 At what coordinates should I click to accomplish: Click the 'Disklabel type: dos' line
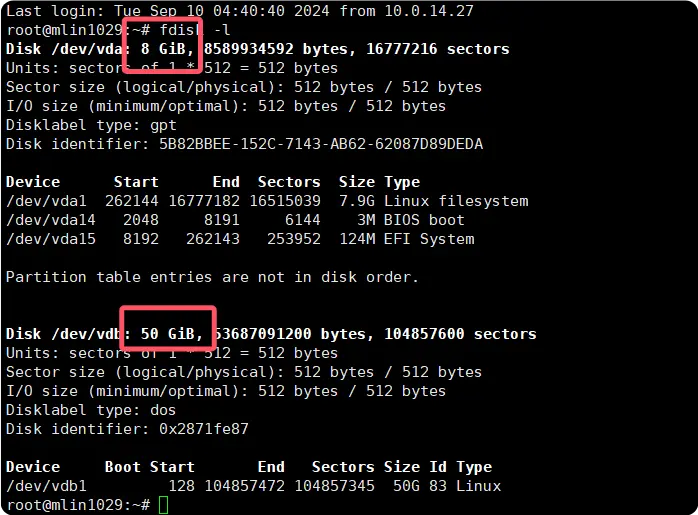click(90, 410)
